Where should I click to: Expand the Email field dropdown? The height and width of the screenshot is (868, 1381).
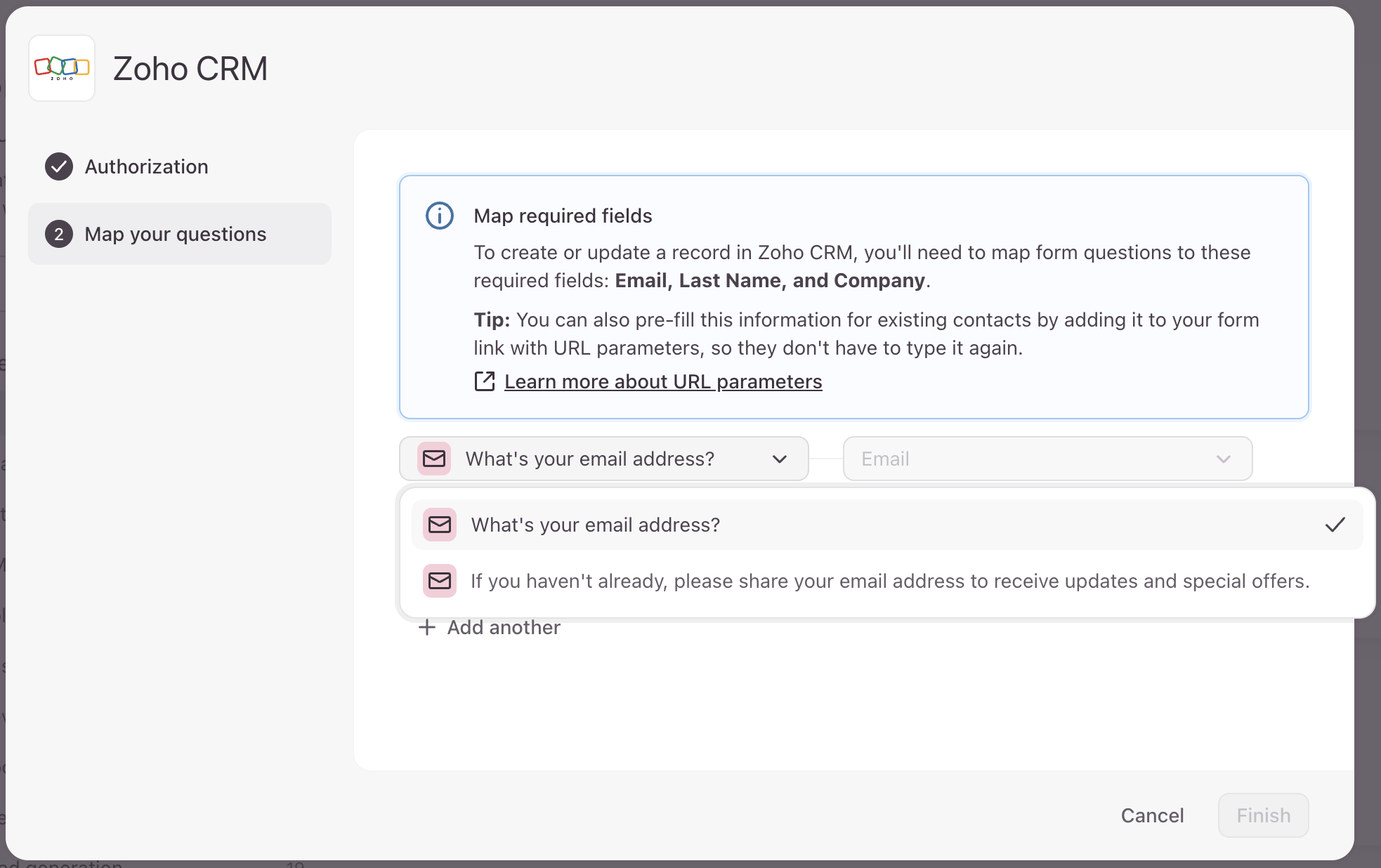[x=1047, y=459]
